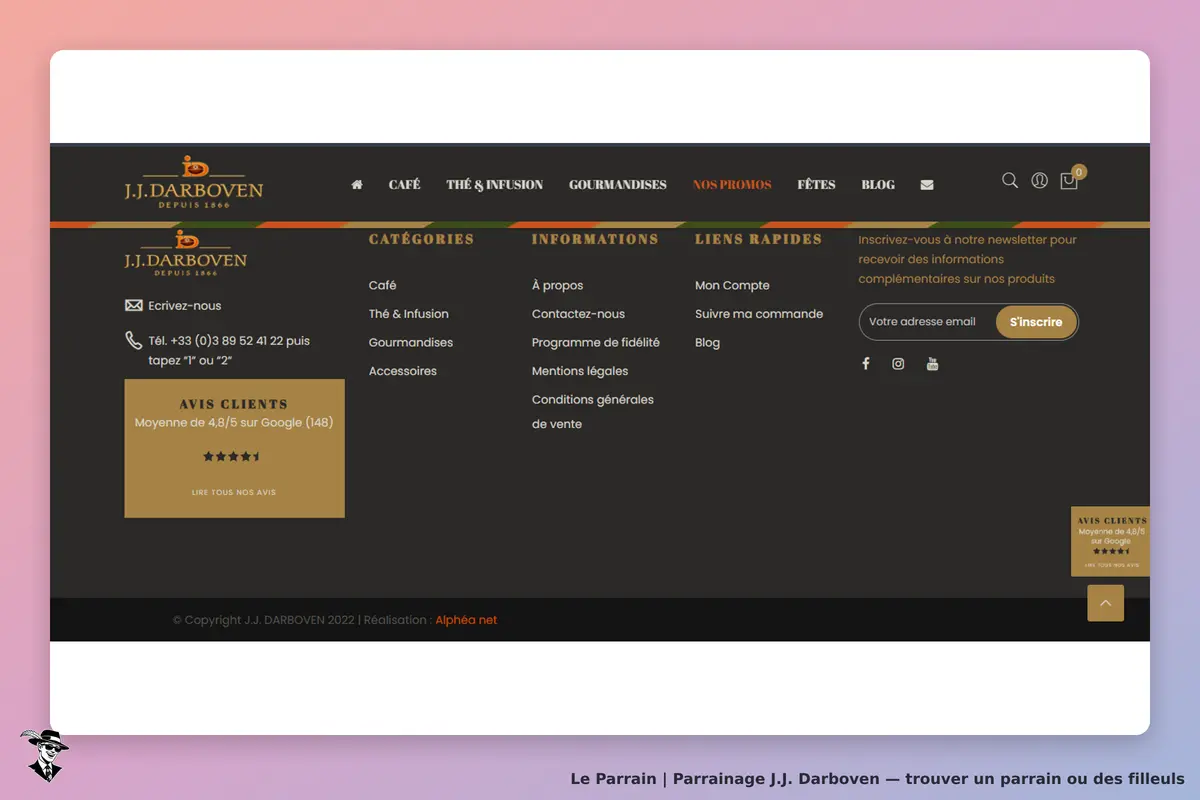Screen dimensions: 1200x800
Task: Click the CATÉGORIES column heading
Action: [x=421, y=239]
